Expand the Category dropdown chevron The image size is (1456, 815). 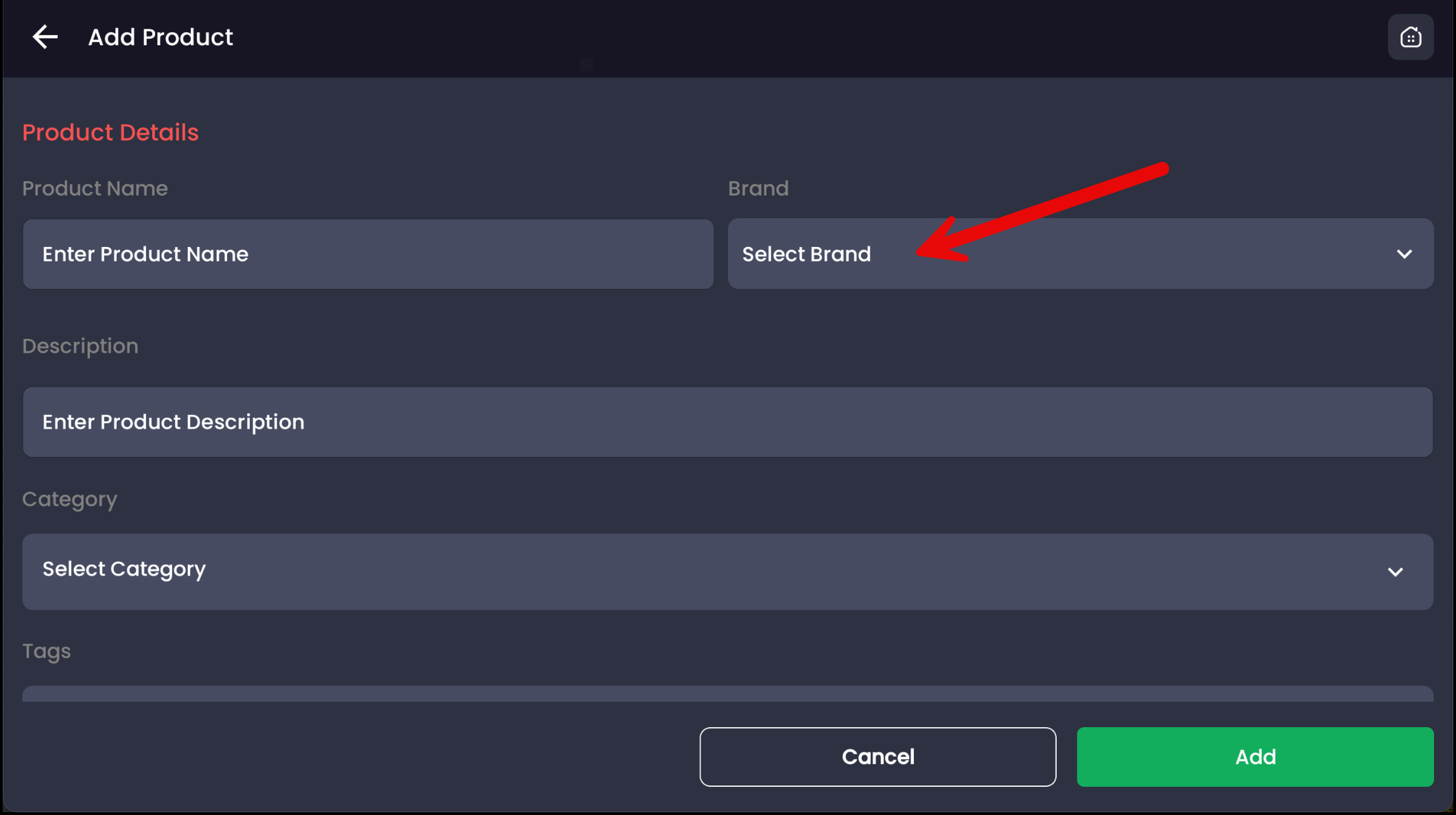pyautogui.click(x=1395, y=572)
